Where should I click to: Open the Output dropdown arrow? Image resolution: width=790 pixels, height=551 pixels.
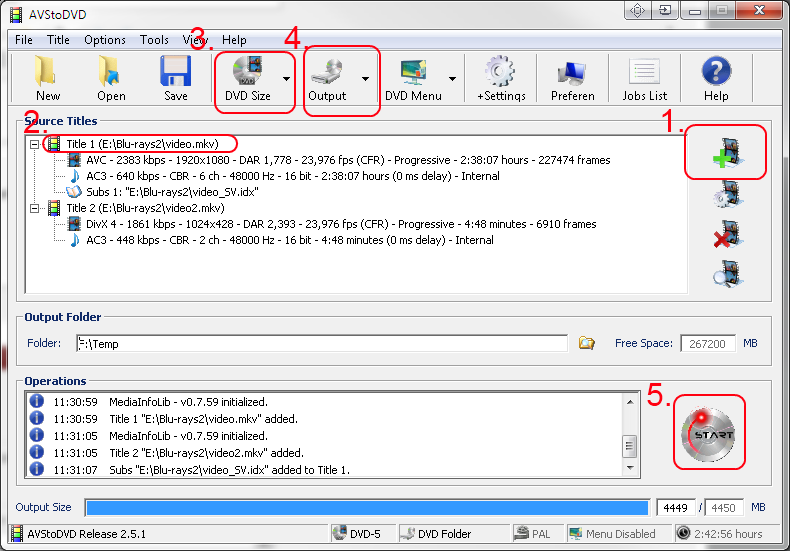[365, 79]
